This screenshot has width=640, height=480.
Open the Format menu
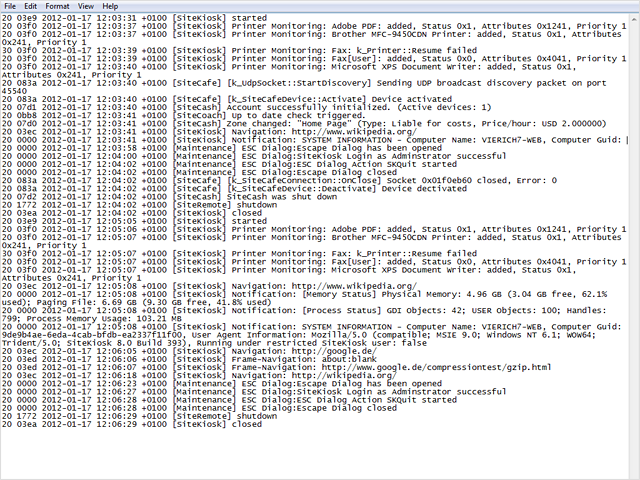(x=58, y=6)
